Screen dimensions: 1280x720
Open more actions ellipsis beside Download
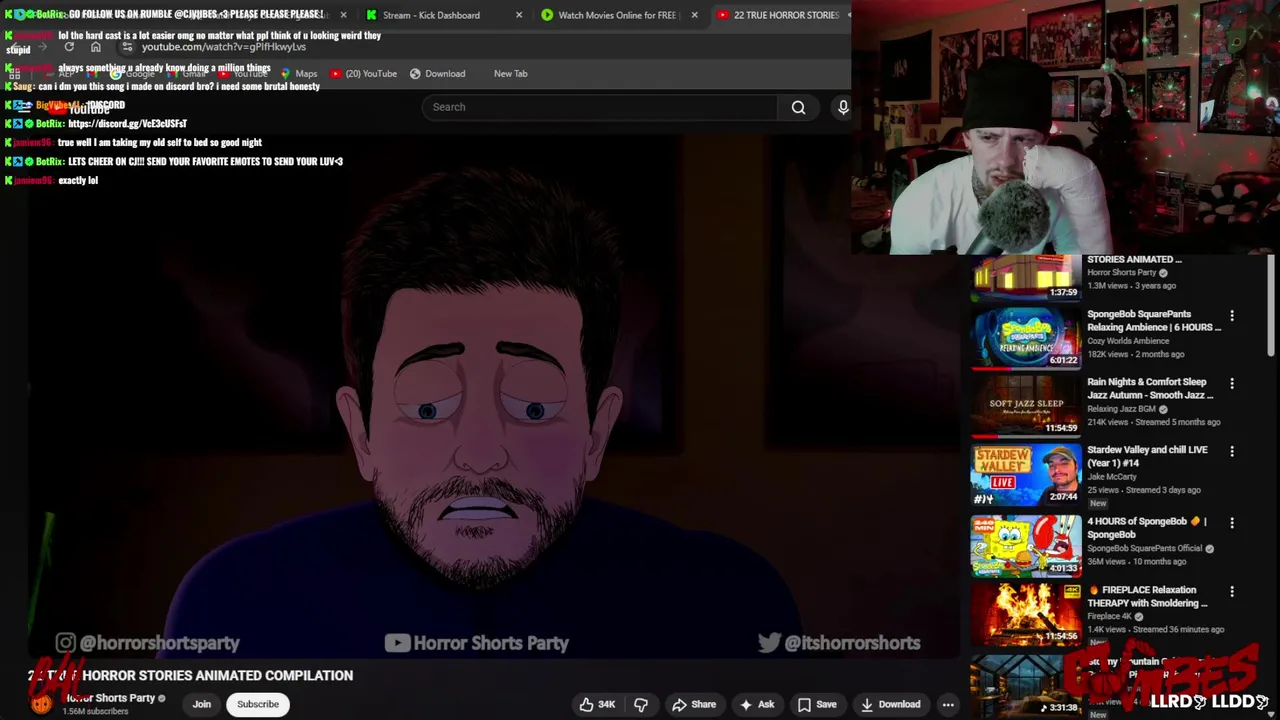[948, 704]
